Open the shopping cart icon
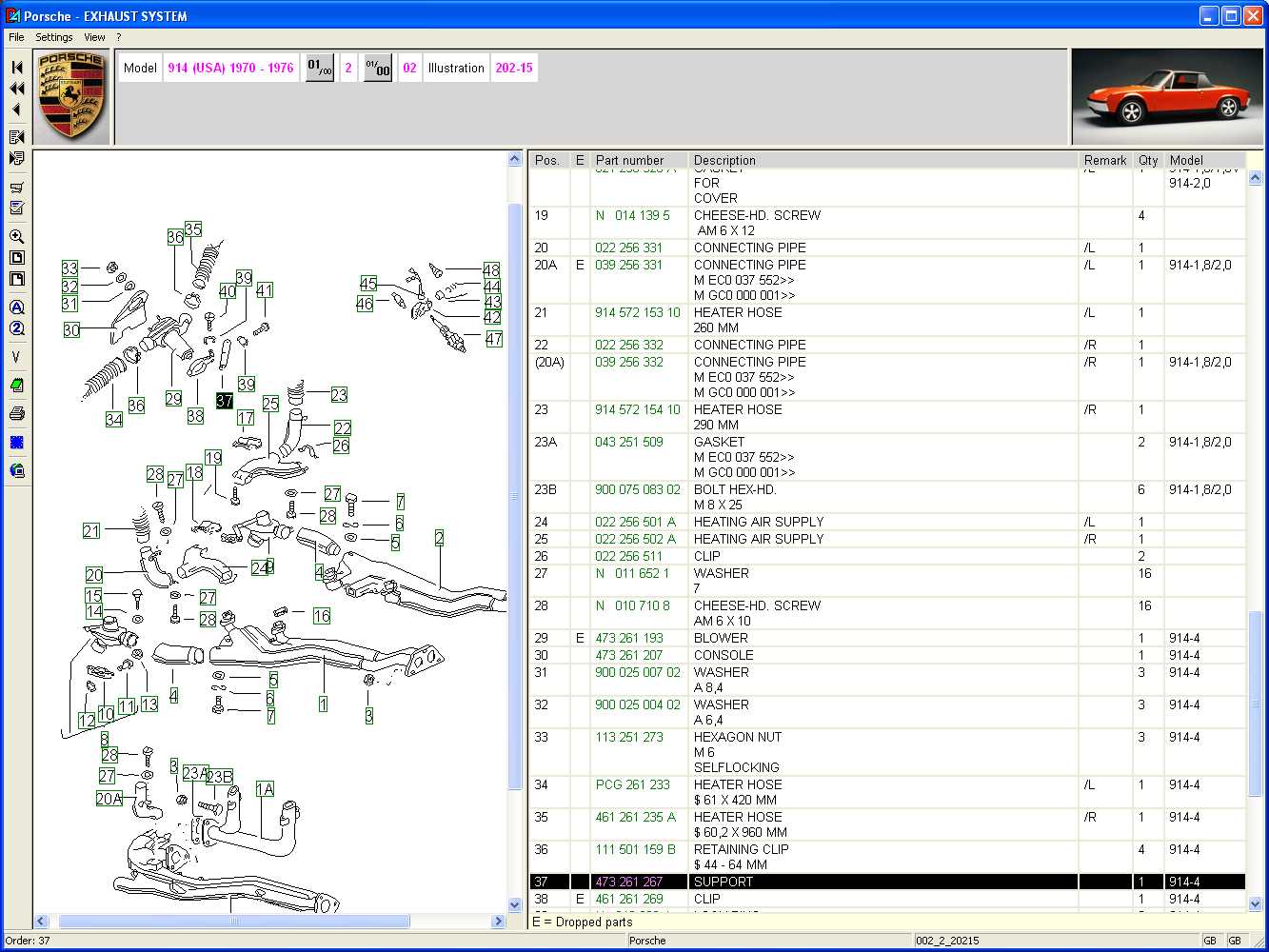Viewport: 1269px width, 952px height. coord(16,188)
